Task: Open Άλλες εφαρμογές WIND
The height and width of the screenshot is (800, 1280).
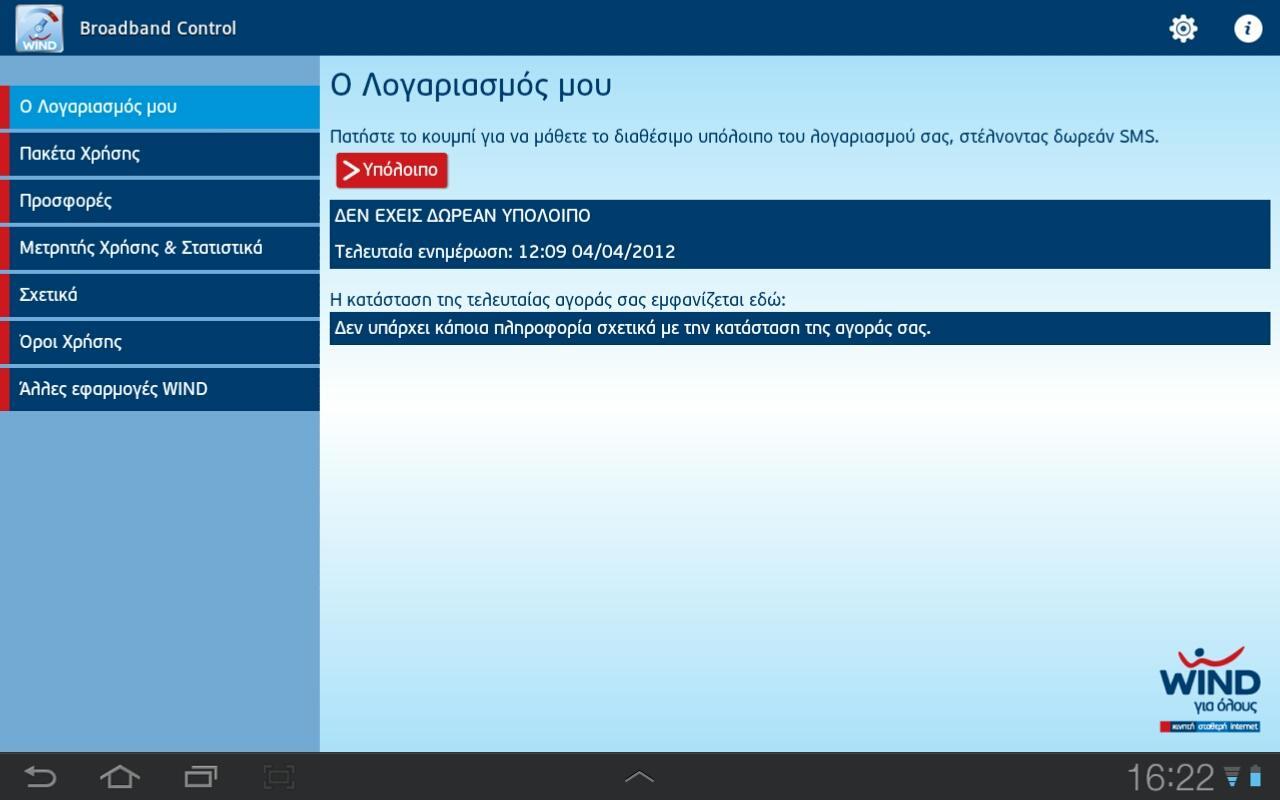Action: (160, 389)
